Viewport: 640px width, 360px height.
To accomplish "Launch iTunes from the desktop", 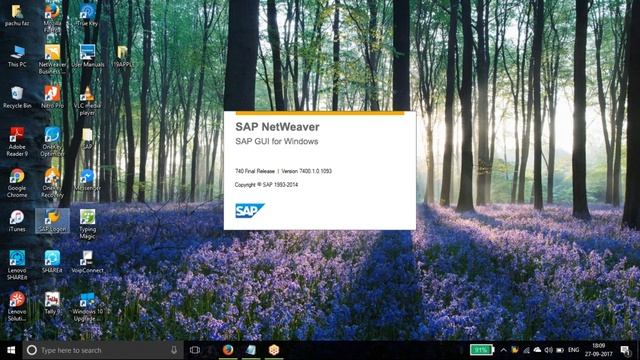I will (x=17, y=221).
